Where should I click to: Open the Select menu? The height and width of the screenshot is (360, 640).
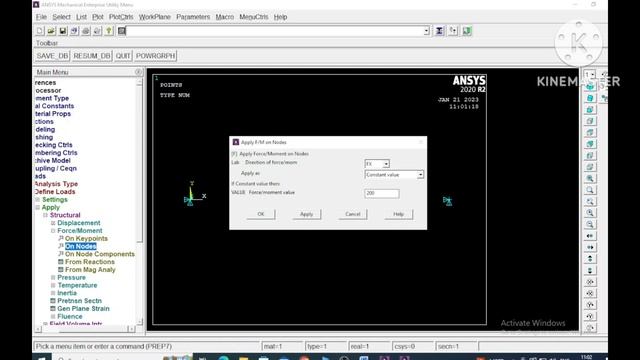click(61, 17)
